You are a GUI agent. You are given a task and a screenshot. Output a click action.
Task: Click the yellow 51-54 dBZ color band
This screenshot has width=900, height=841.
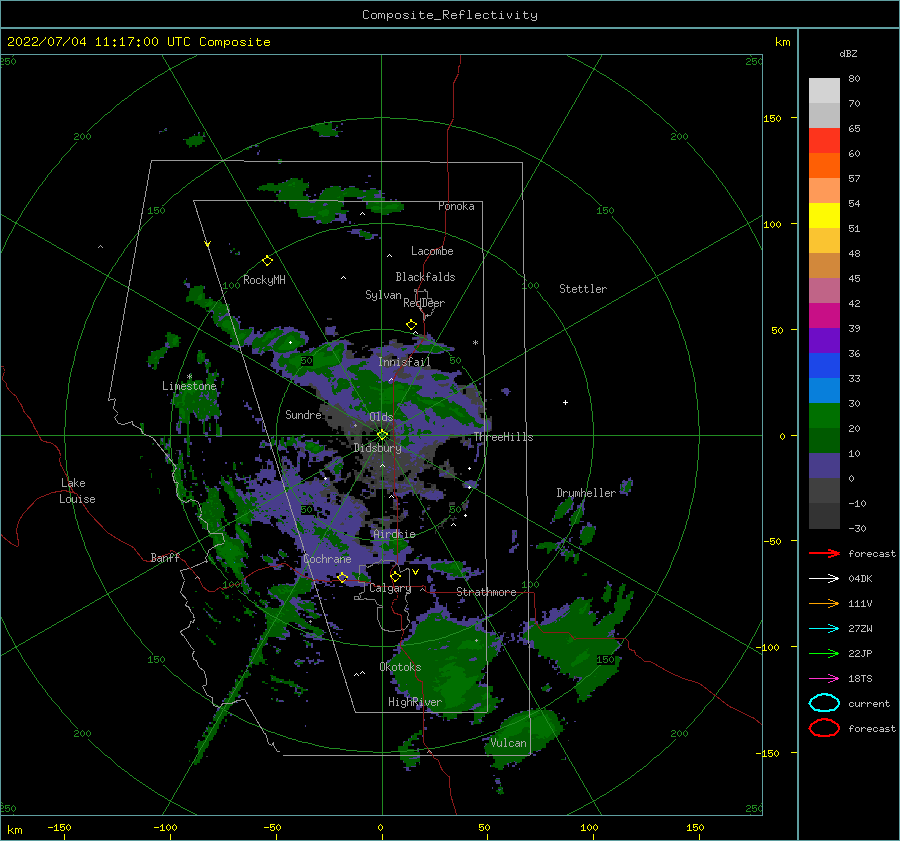[x=824, y=216]
